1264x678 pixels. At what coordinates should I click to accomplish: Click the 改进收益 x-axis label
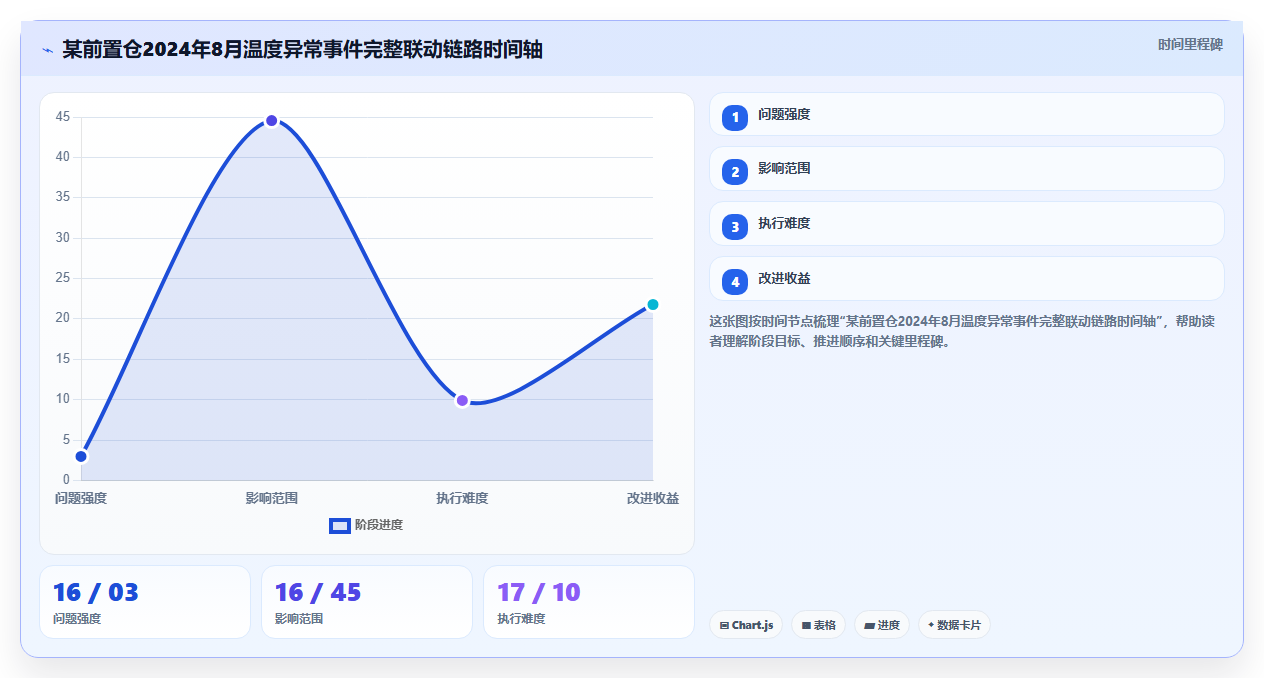pyautogui.click(x=653, y=498)
